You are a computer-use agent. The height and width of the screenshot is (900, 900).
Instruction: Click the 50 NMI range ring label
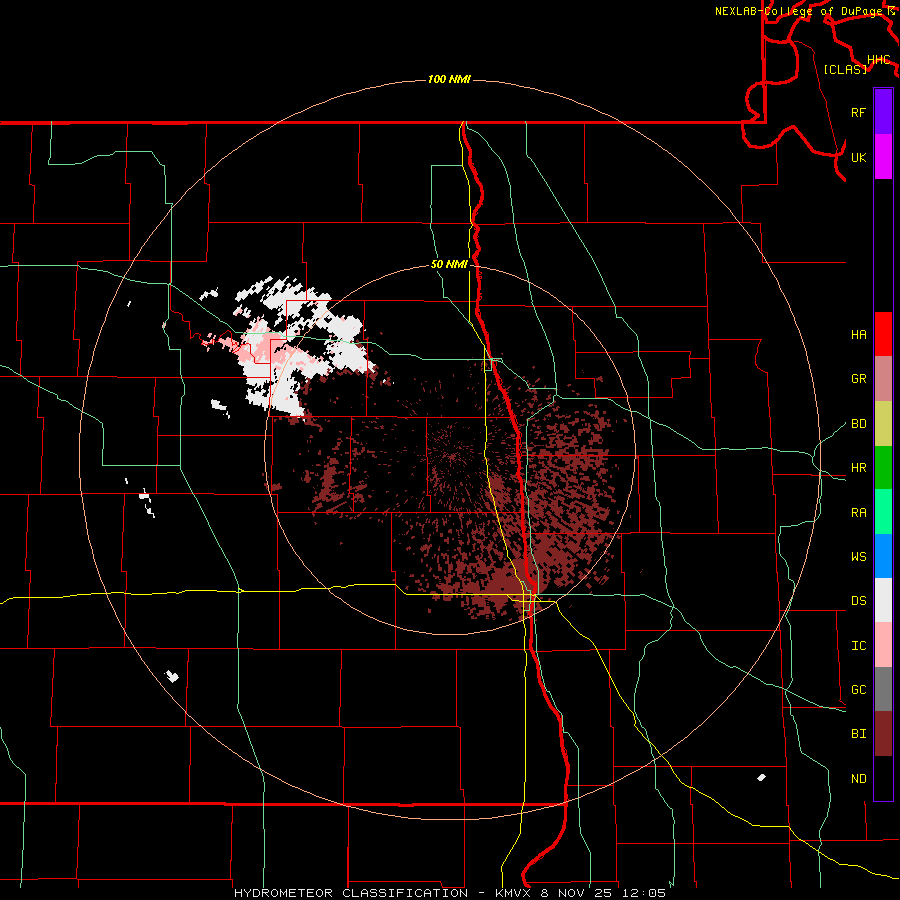pos(449,265)
